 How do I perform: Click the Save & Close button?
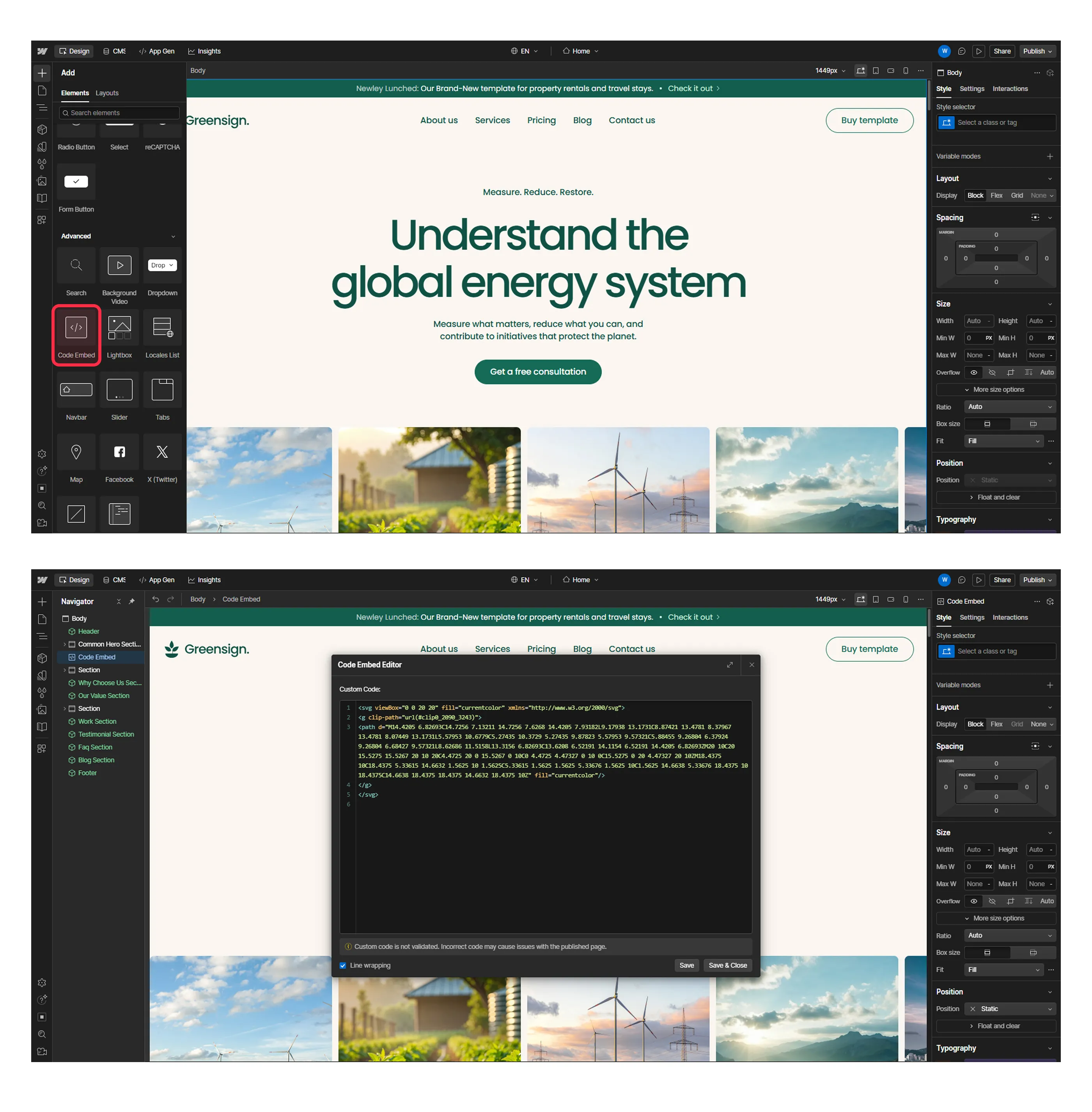pos(727,966)
